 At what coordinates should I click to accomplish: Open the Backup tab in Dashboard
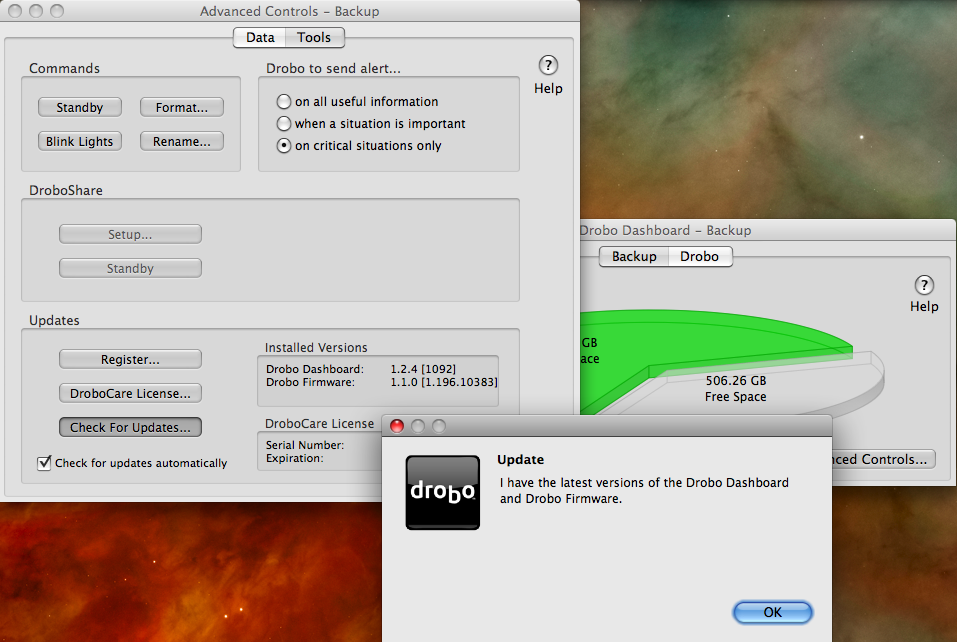[x=634, y=256]
